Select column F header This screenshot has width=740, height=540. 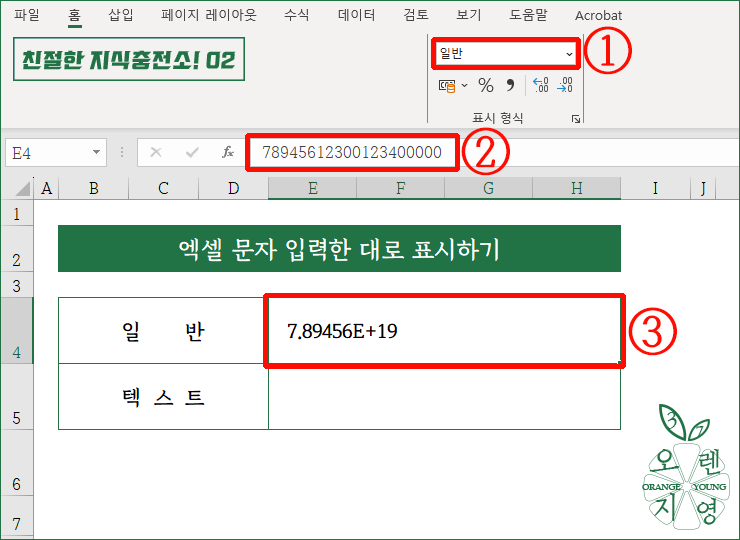click(x=400, y=188)
